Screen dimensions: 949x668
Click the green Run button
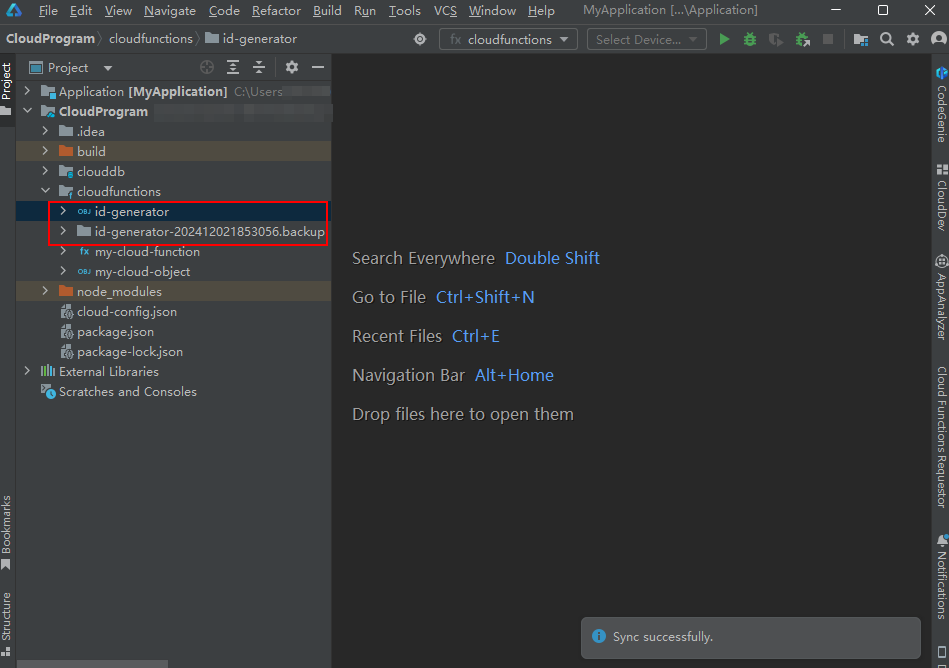tap(724, 40)
